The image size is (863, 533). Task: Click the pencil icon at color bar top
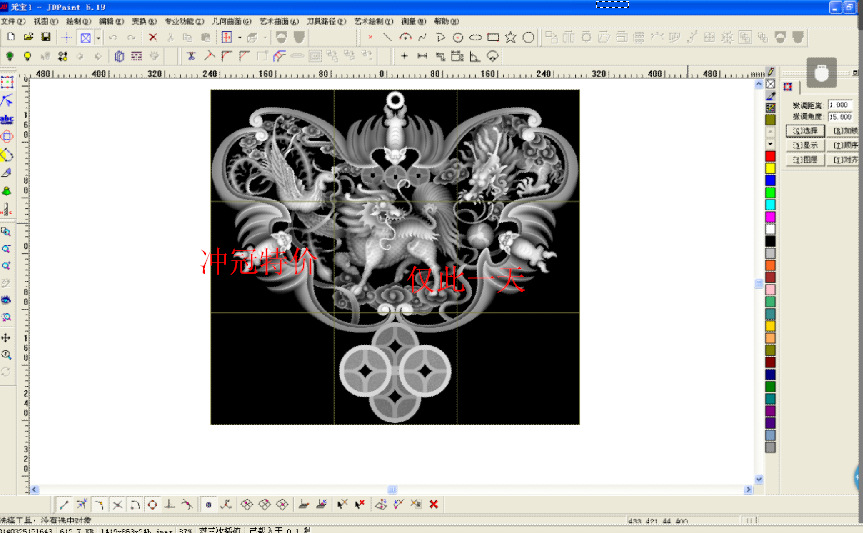point(771,72)
